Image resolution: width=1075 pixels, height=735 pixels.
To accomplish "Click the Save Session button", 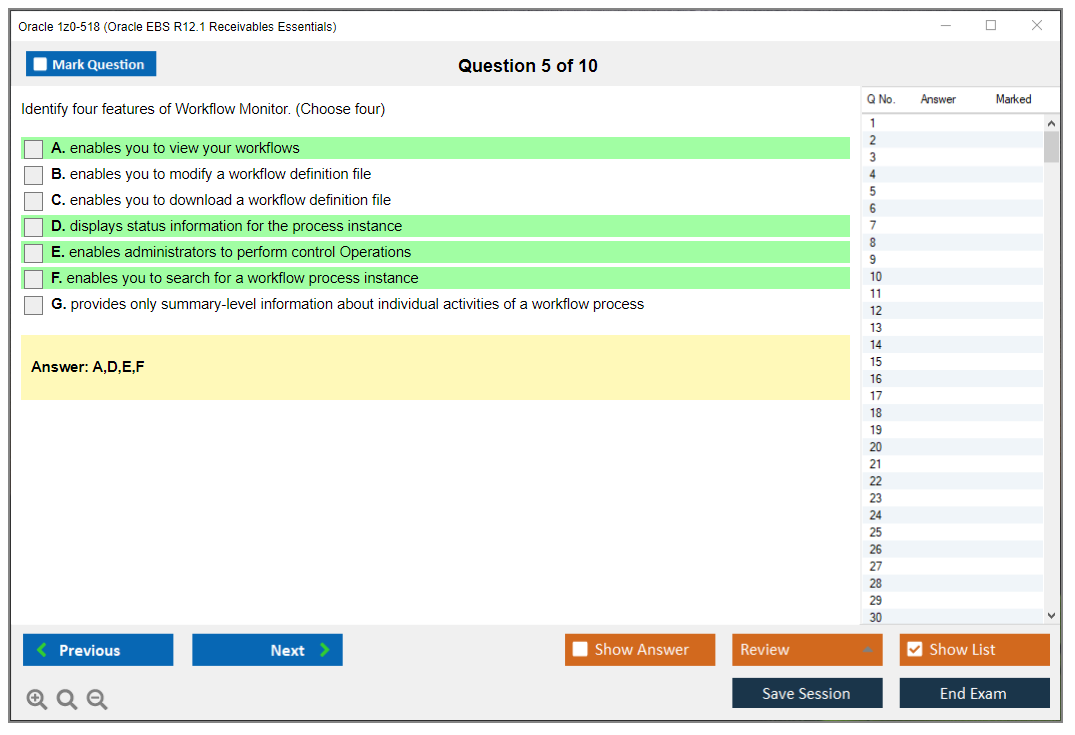I will pyautogui.click(x=807, y=694).
